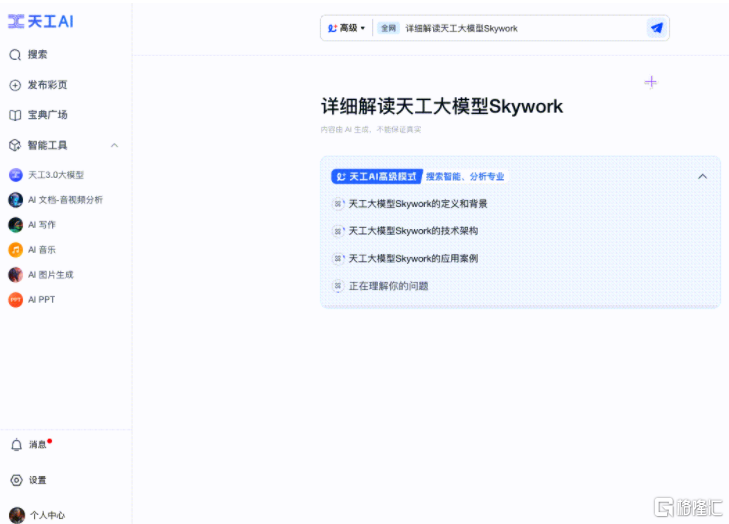The image size is (729, 524).
Task: Click the step icon beside 定义和背景
Action: [338, 204]
